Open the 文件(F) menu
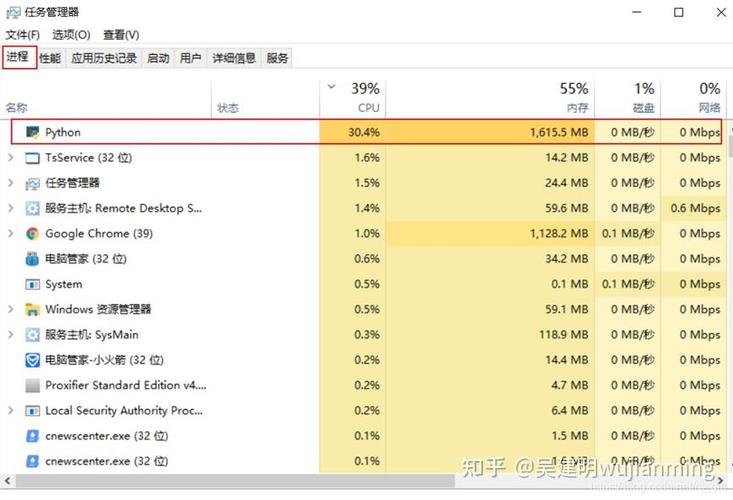The width and height of the screenshot is (733, 500). click(x=22, y=35)
